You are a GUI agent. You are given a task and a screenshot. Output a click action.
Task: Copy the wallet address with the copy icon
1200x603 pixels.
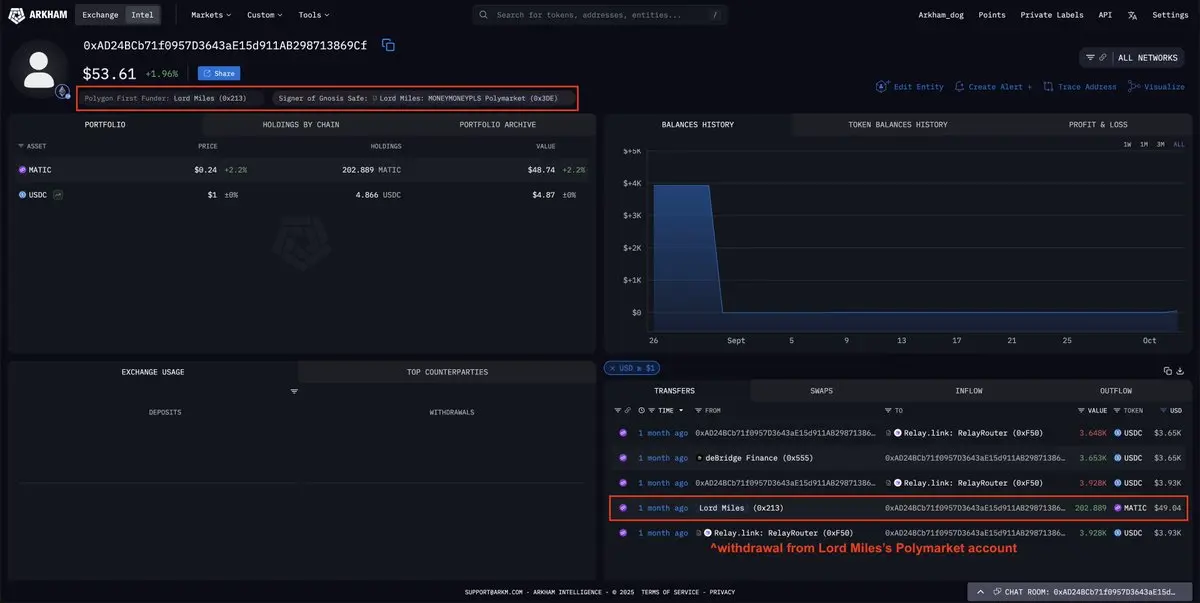(x=388, y=45)
